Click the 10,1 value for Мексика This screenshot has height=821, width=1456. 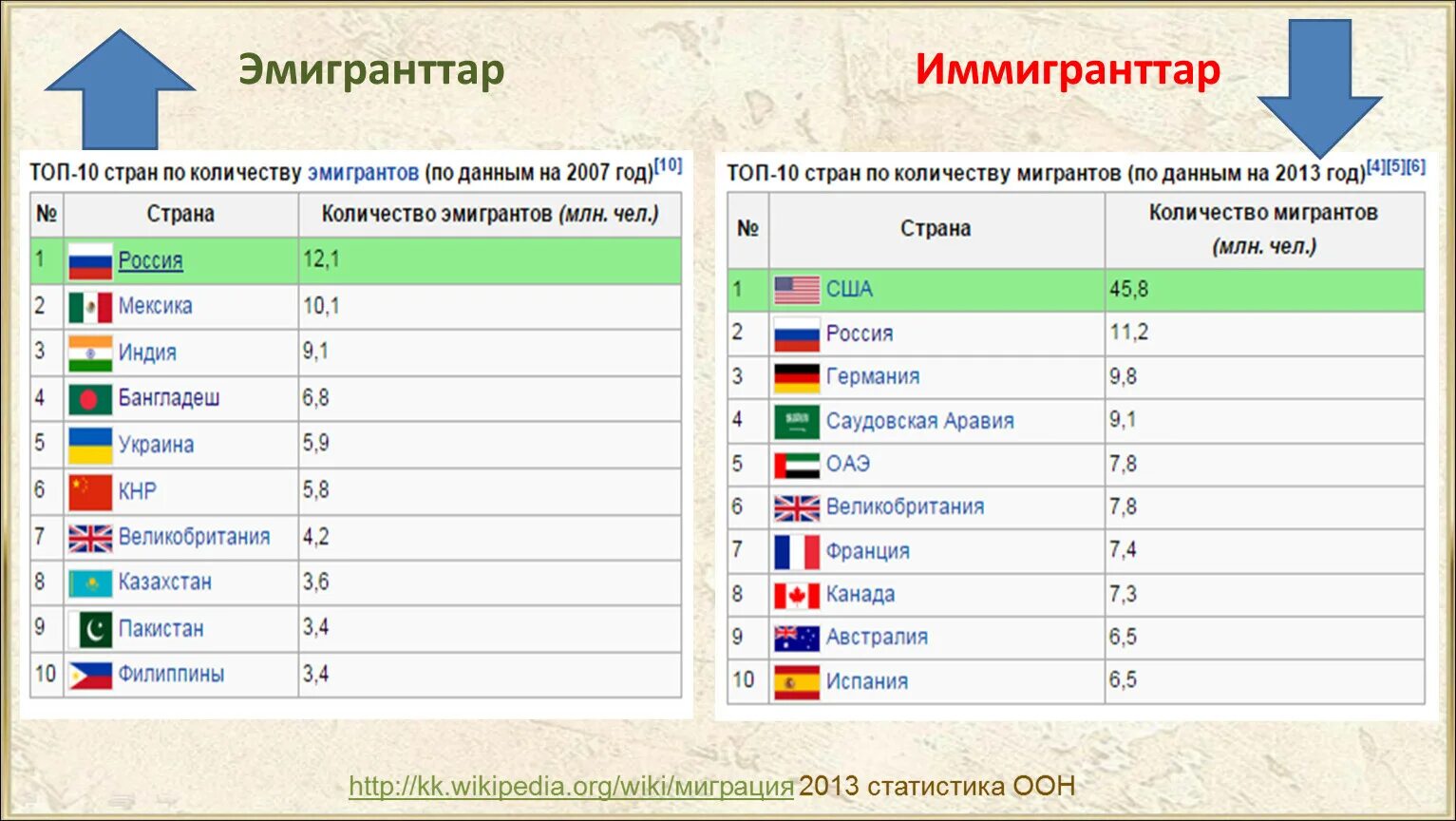(321, 306)
